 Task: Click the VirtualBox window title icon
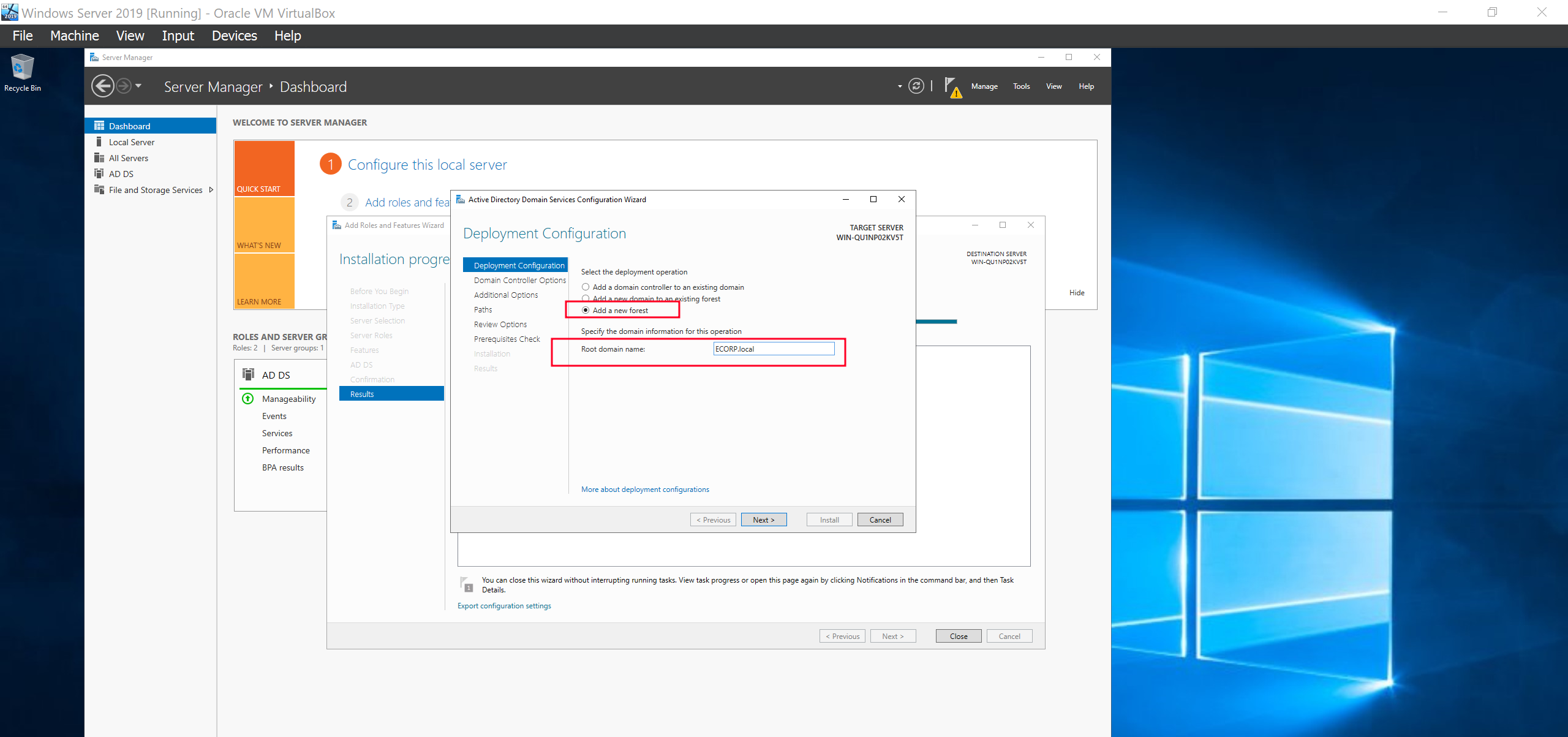(x=10, y=12)
